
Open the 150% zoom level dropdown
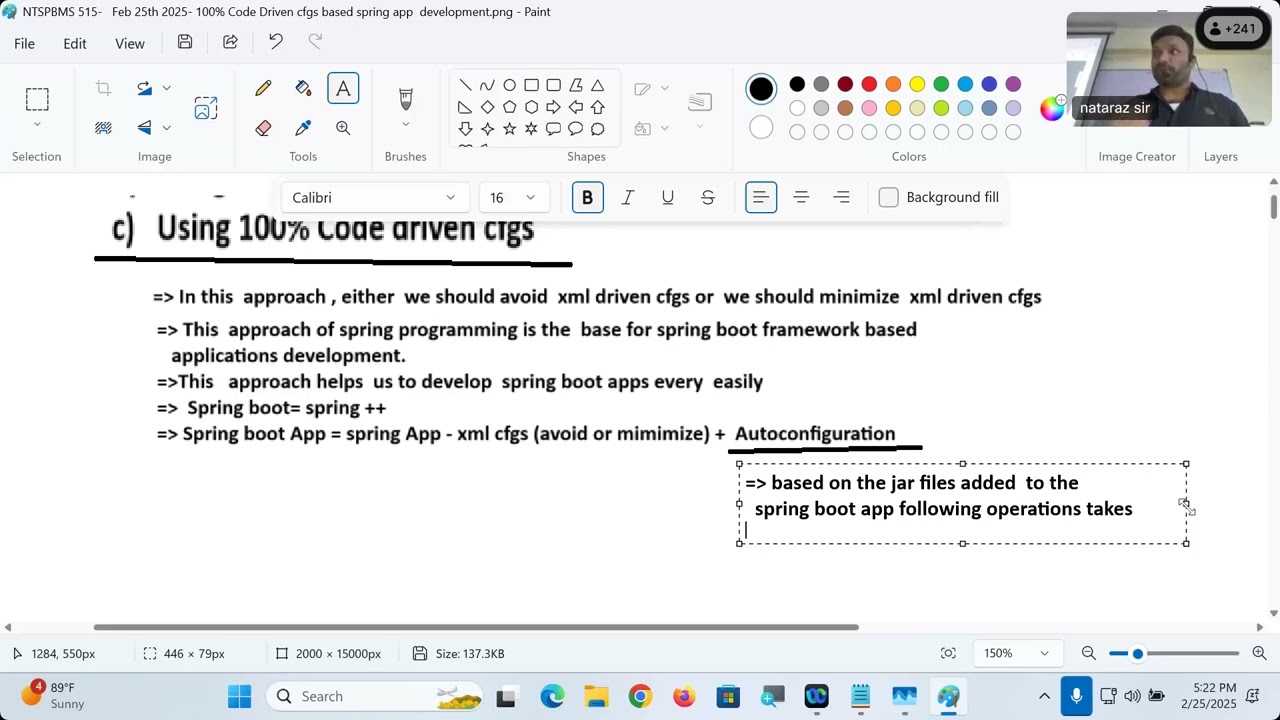tap(1016, 653)
